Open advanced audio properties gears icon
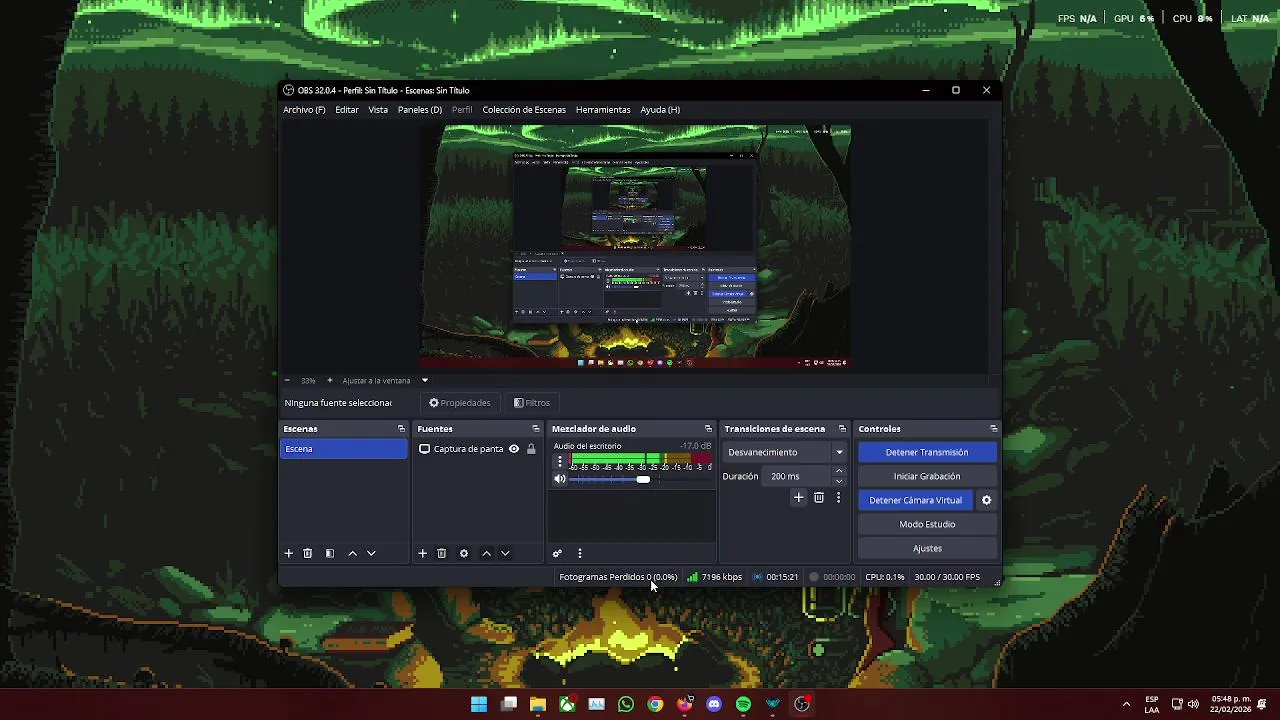Image resolution: width=1280 pixels, height=720 pixels. (557, 553)
